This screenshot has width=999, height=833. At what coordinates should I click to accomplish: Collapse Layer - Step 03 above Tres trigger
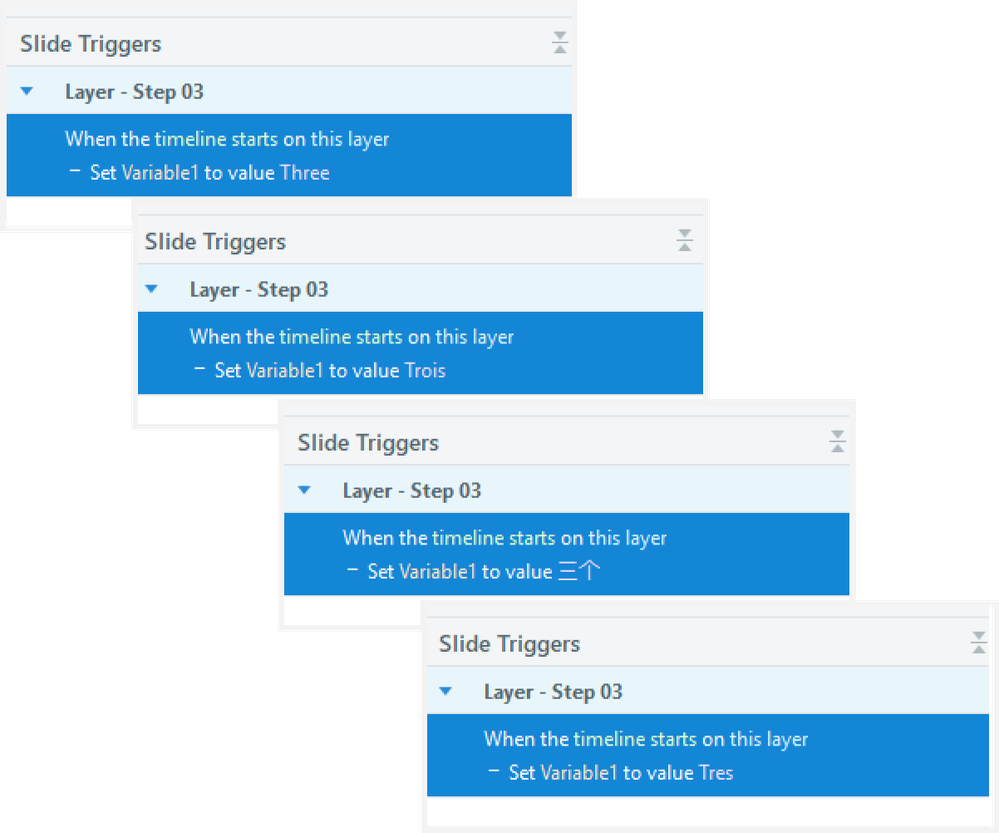point(446,691)
